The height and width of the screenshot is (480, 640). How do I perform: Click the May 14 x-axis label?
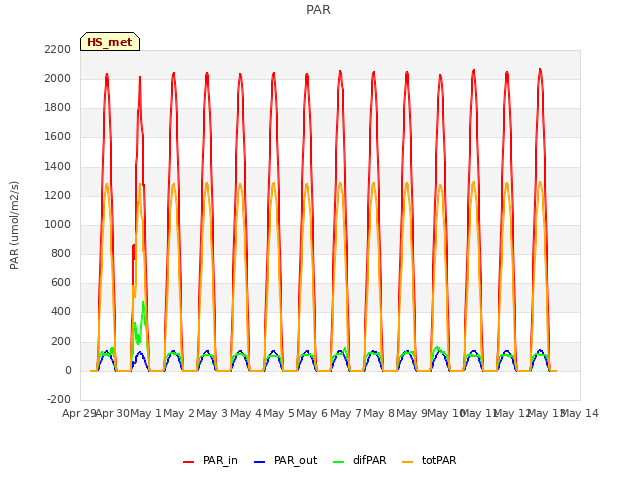580,413
